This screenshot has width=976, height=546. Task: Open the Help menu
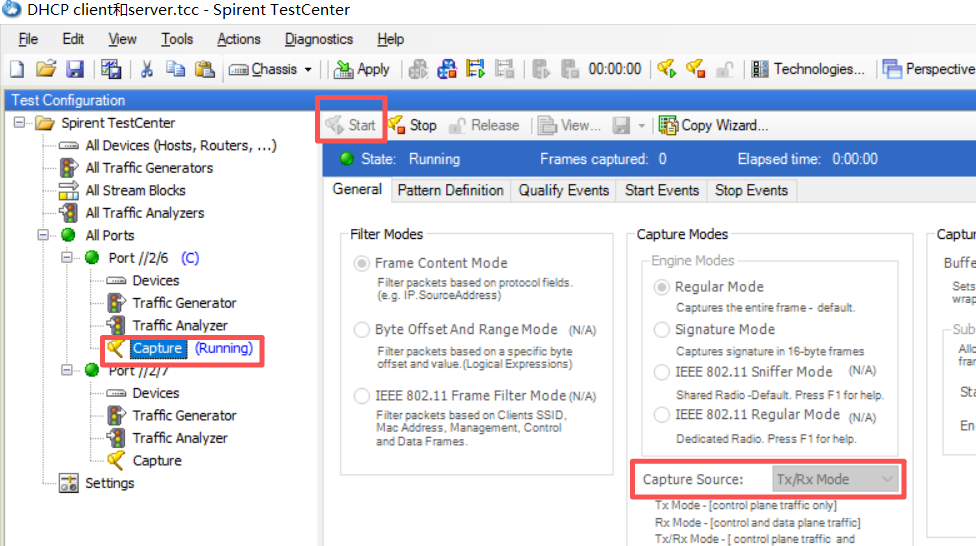pyautogui.click(x=390, y=39)
